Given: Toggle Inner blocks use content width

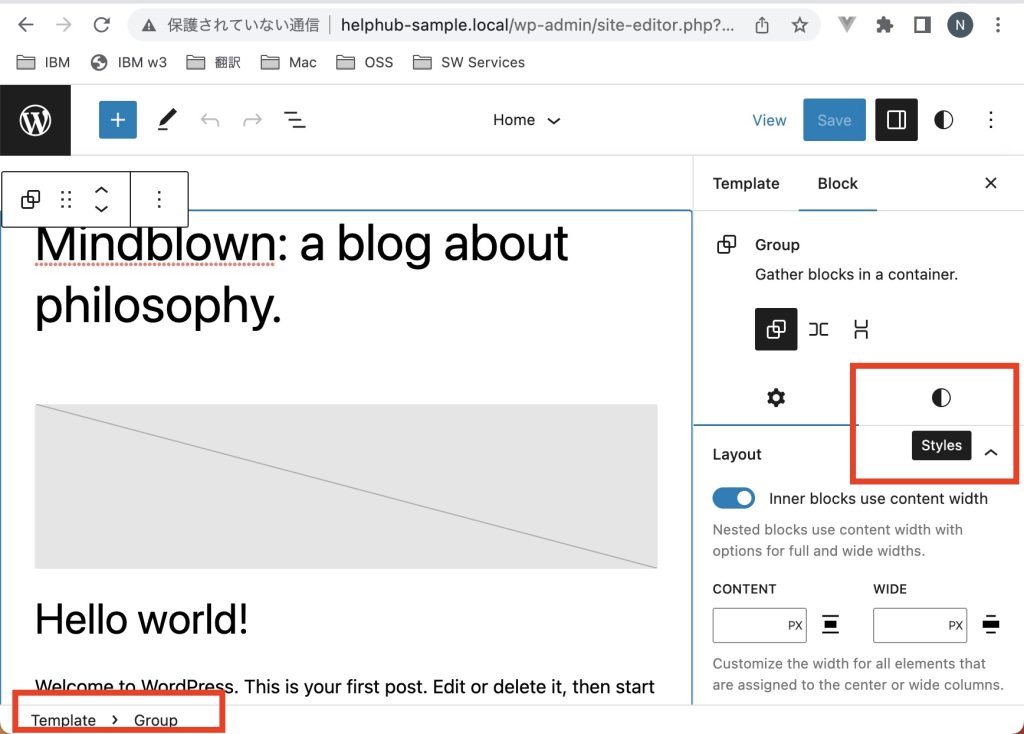Looking at the screenshot, I should point(733,498).
